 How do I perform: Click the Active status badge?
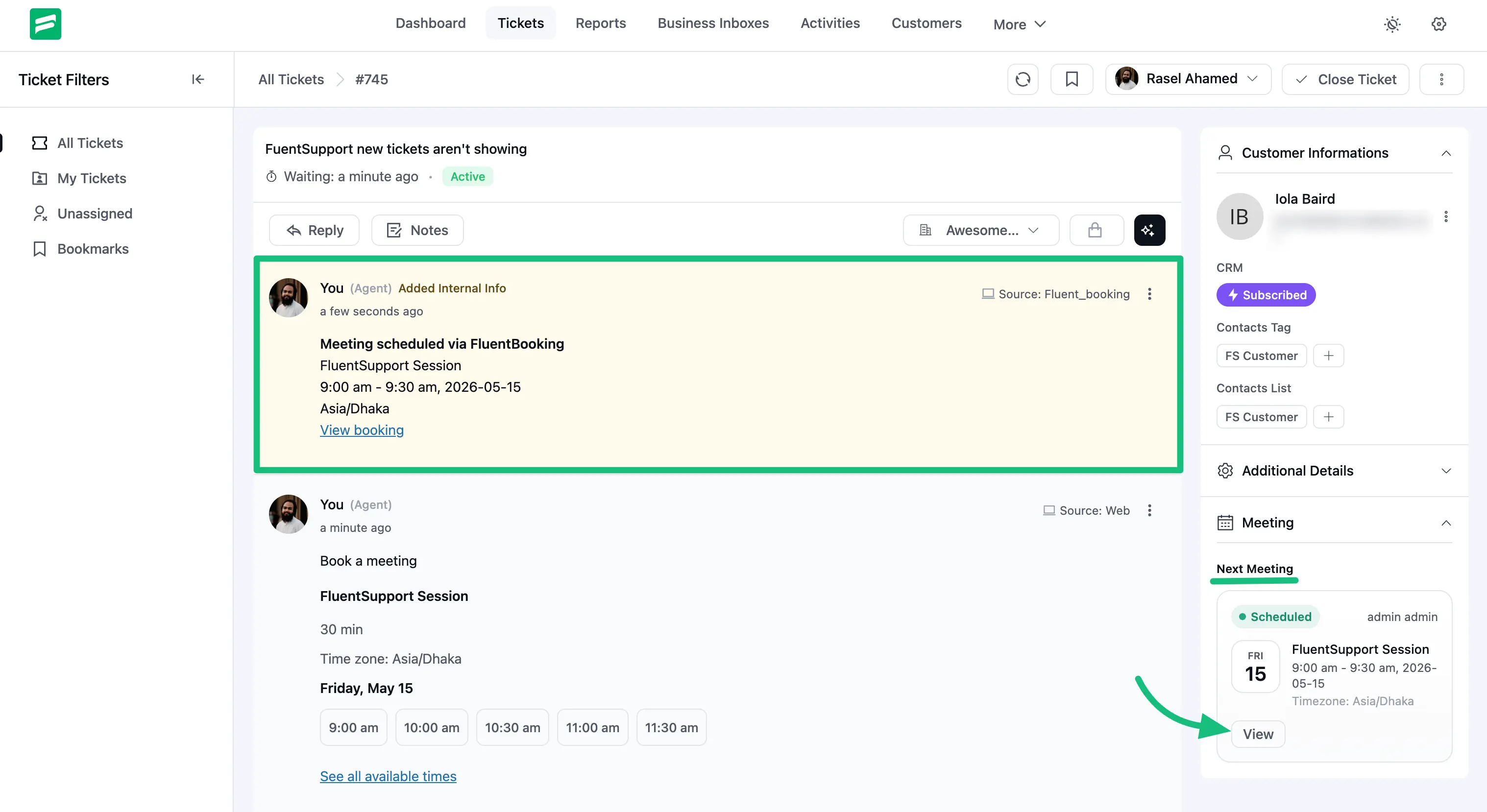[467, 177]
